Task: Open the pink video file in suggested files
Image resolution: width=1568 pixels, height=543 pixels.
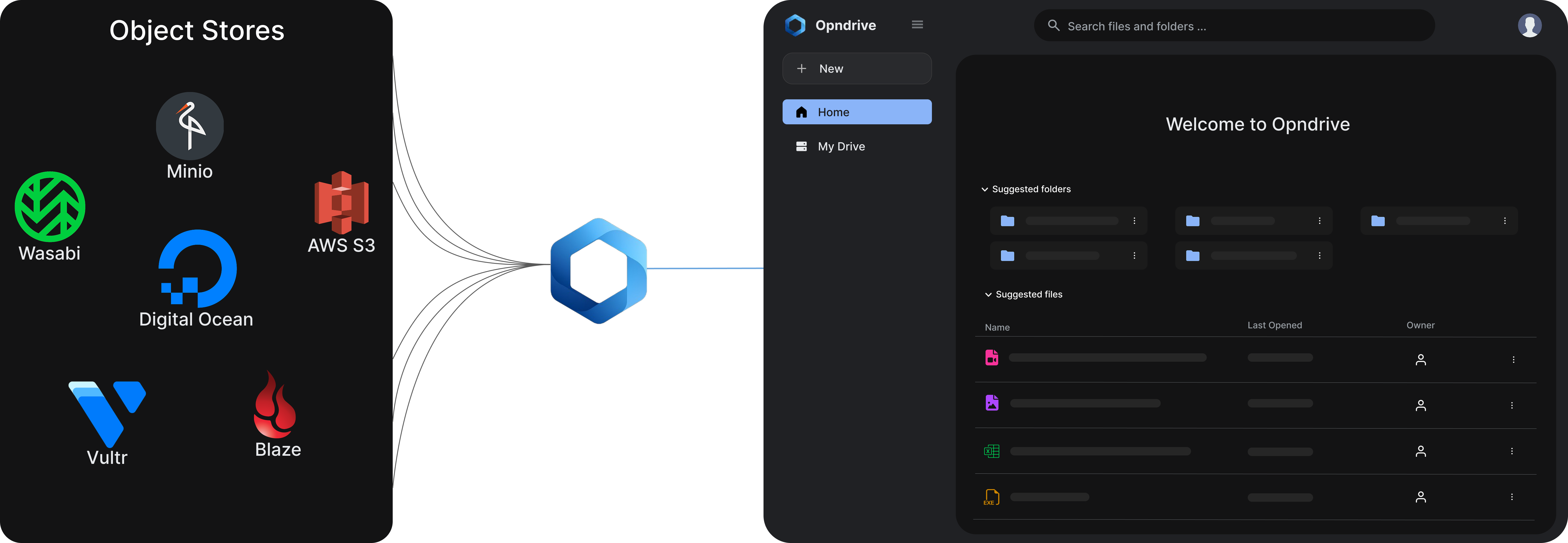Action: click(x=991, y=357)
